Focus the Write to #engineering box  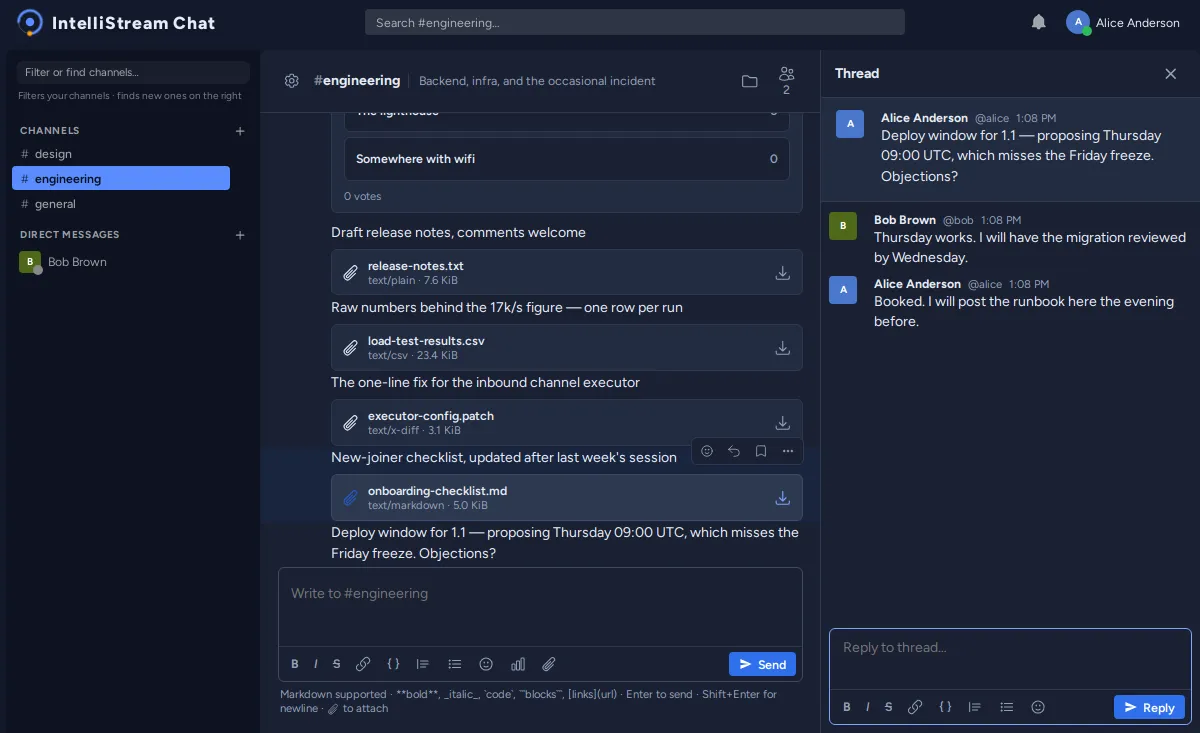pos(540,608)
